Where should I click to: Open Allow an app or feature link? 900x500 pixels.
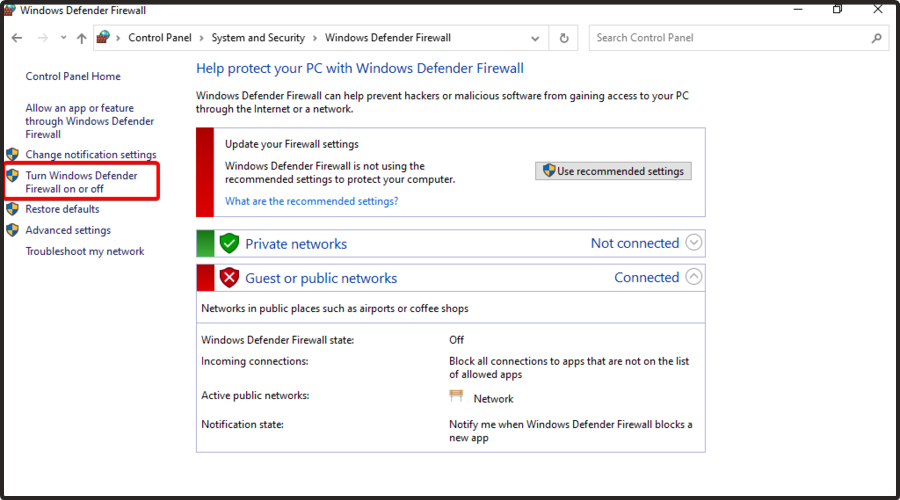pyautogui.click(x=90, y=121)
